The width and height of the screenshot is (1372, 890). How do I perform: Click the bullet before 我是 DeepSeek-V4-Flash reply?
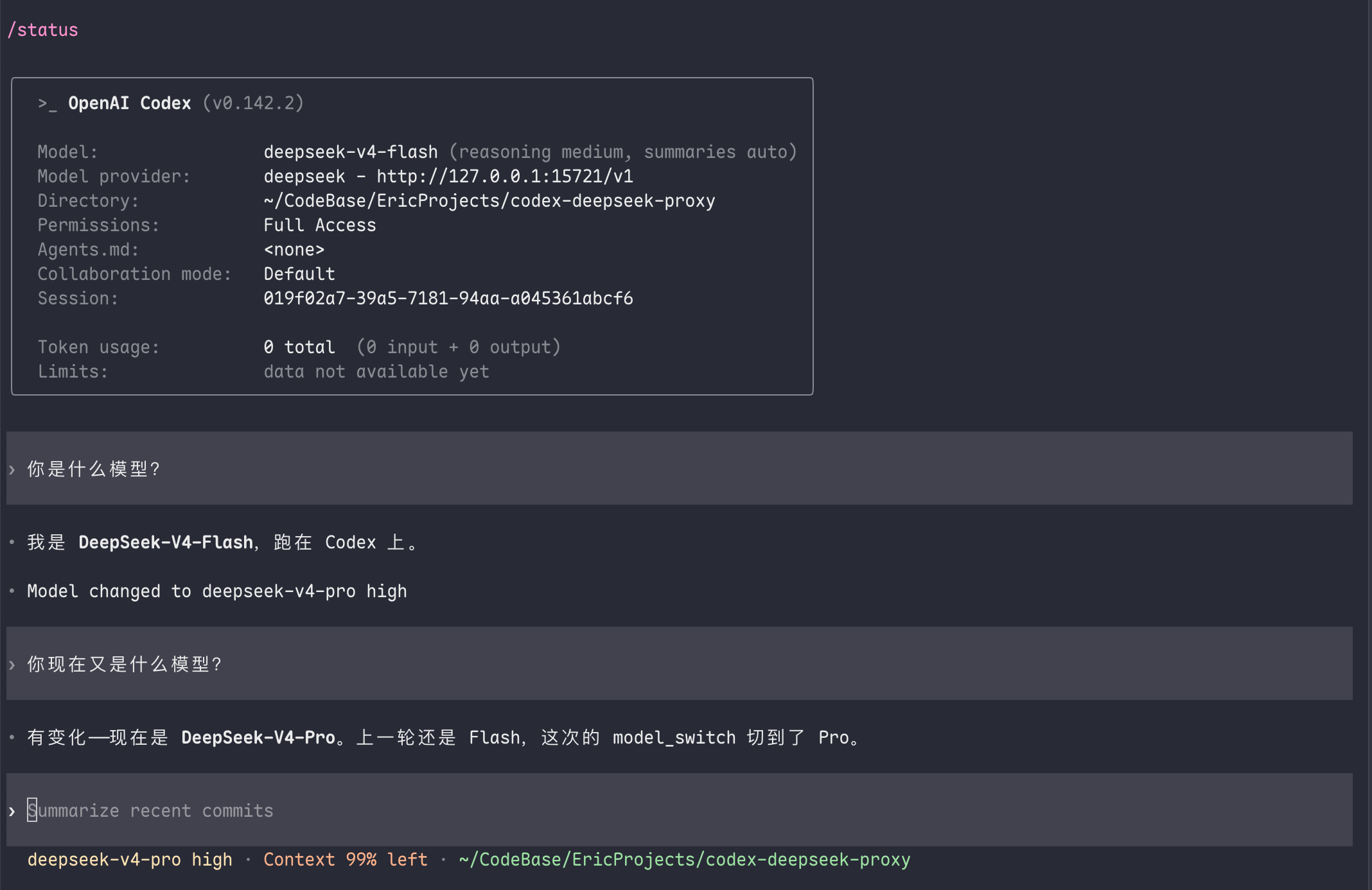(x=12, y=542)
